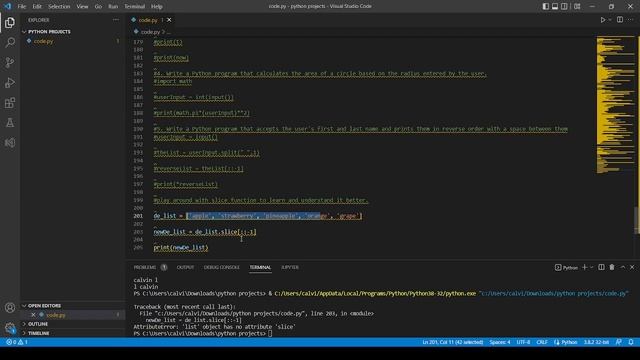This screenshot has width=640, height=360.
Task: Click the code.py path link in terminal
Action: 554,293
